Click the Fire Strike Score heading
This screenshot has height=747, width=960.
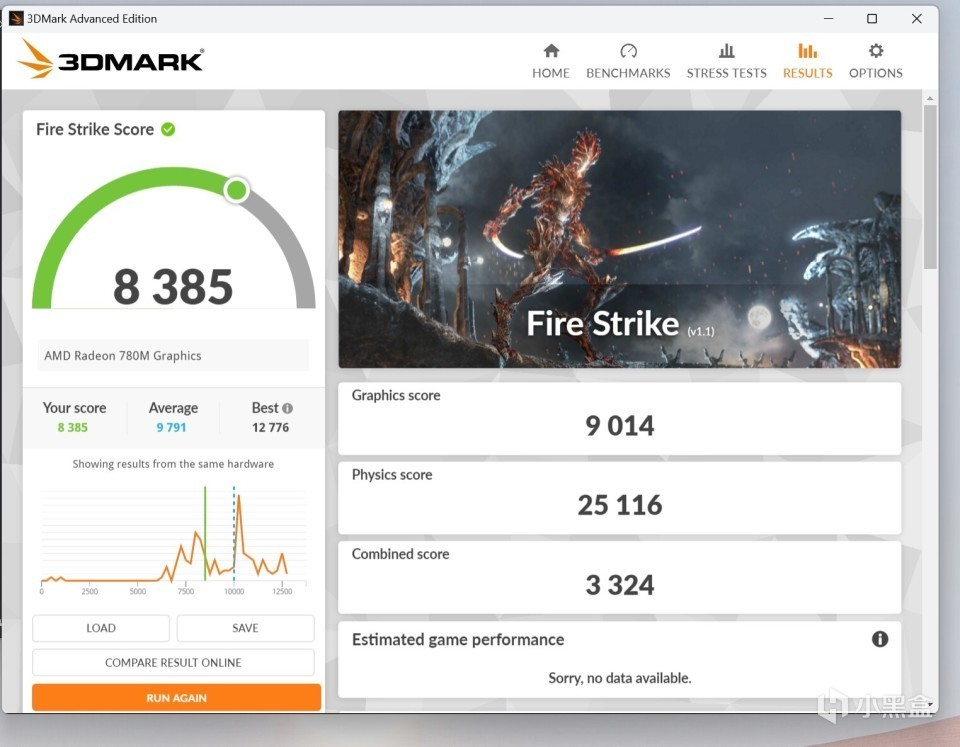click(x=95, y=129)
